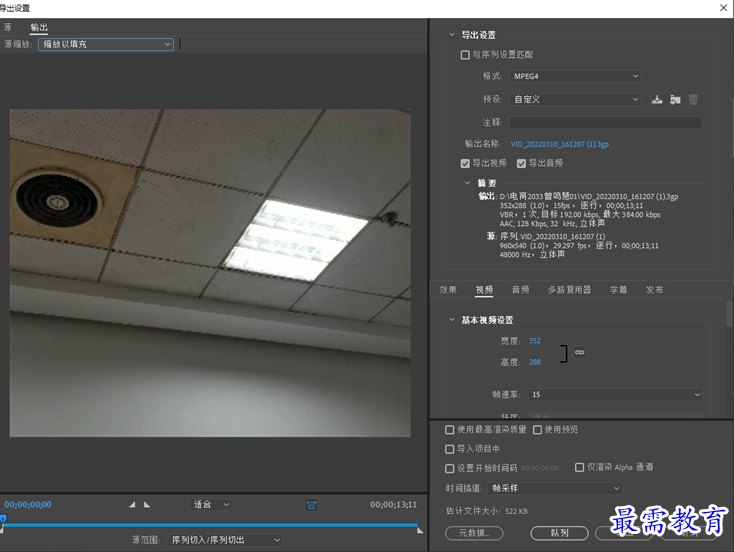Collapse the Basic Video Settings section
Screen dimensions: 734x552
point(452,320)
